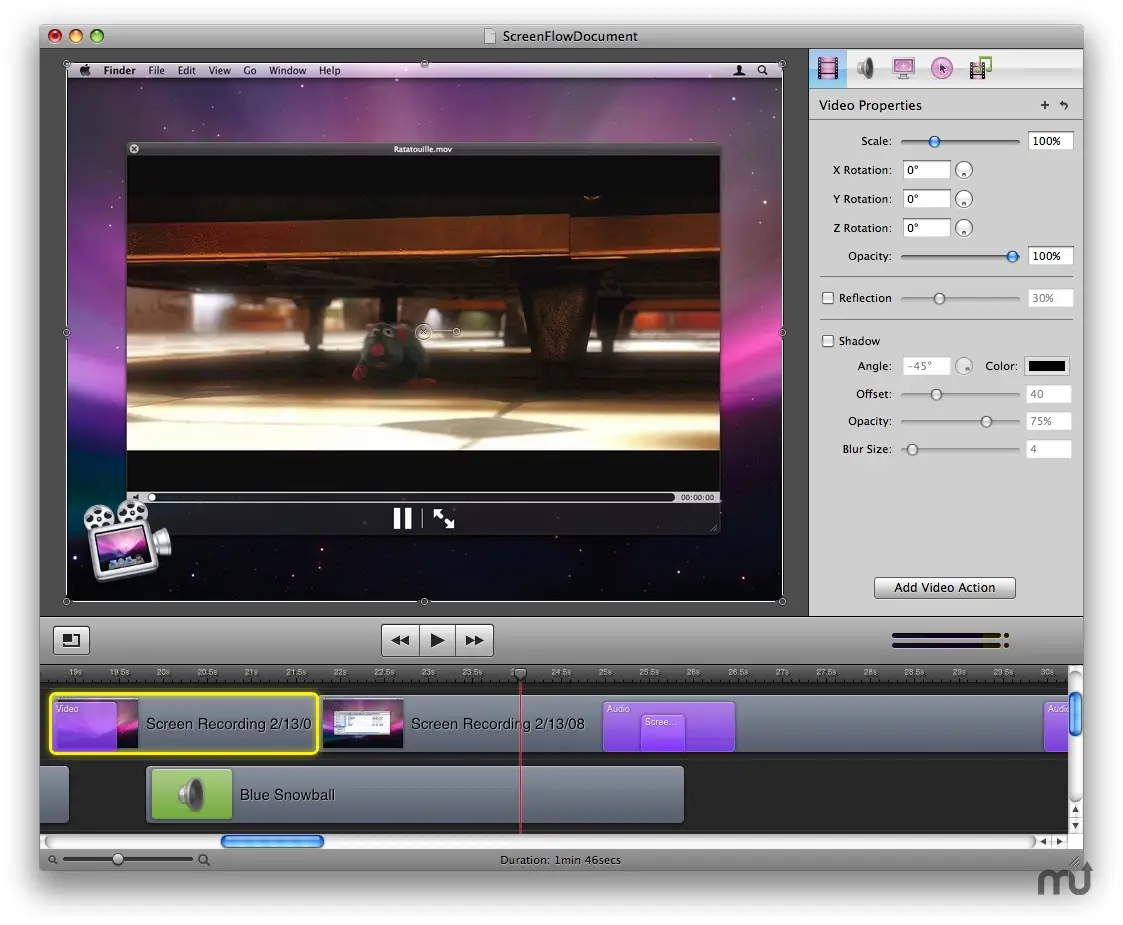Click the Z Rotation dial

point(964,228)
